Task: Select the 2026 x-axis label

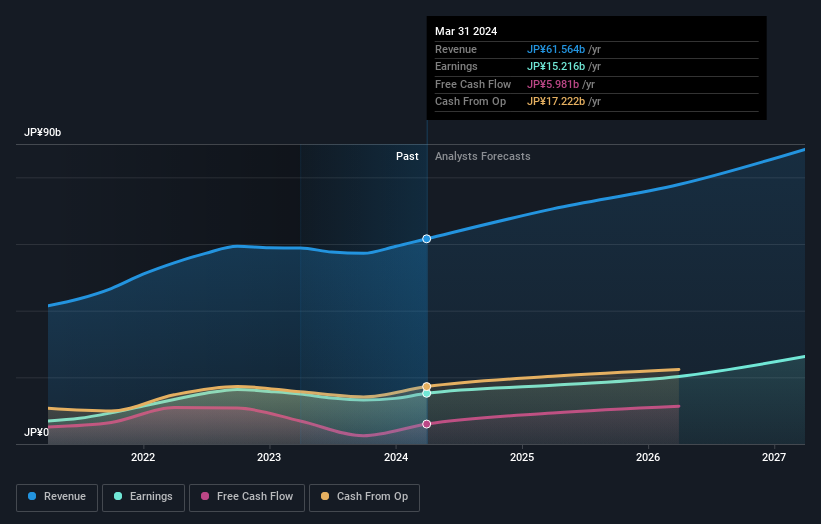Action: (648, 457)
